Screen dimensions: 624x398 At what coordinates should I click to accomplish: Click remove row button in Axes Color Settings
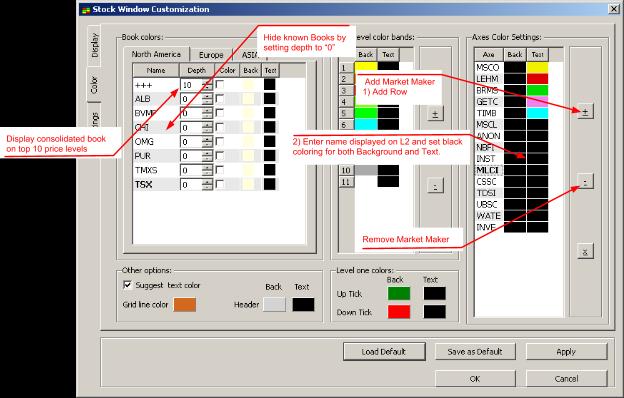pos(585,181)
